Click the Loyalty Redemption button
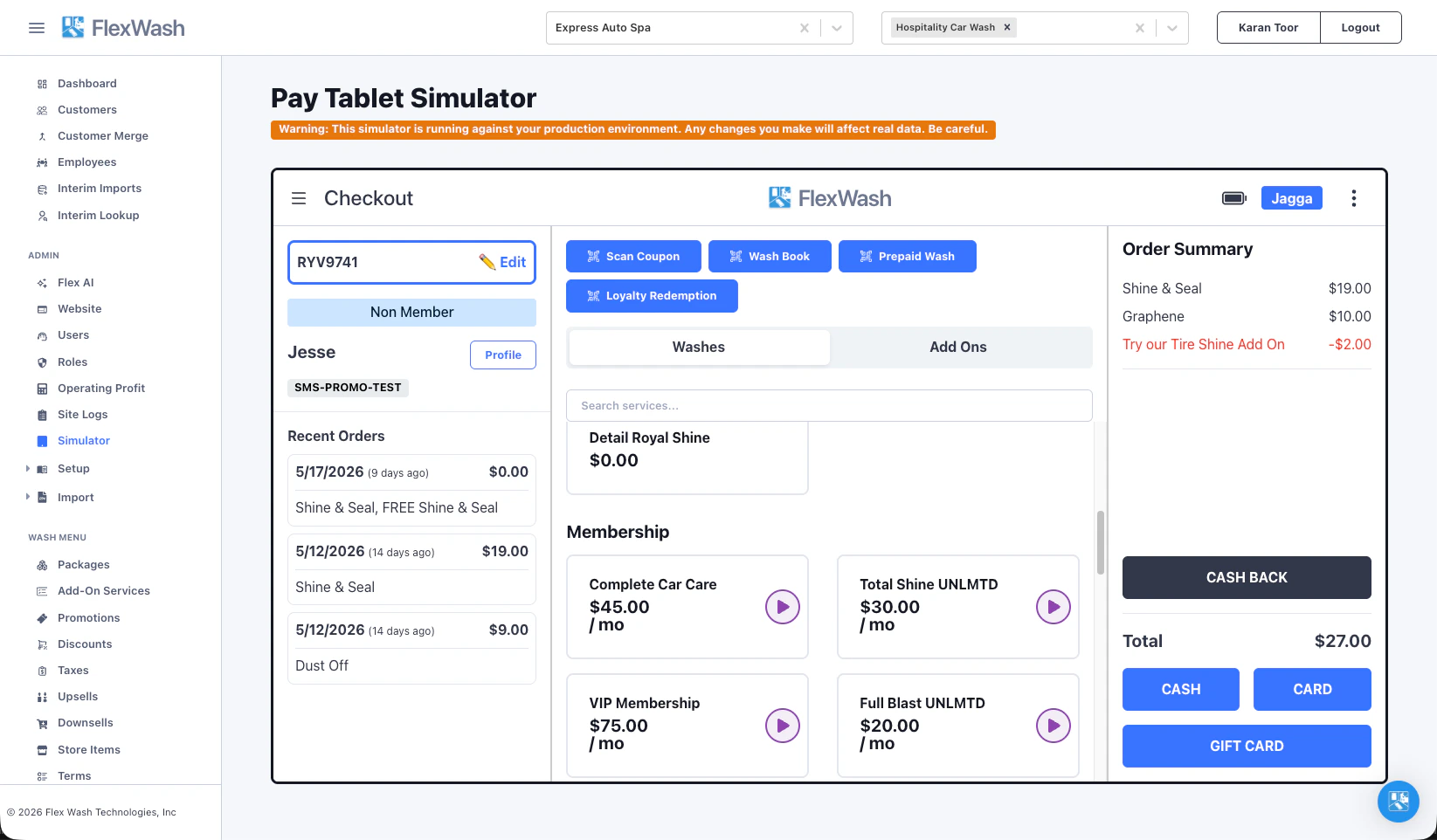Screen dimensions: 1437x840 (652, 296)
